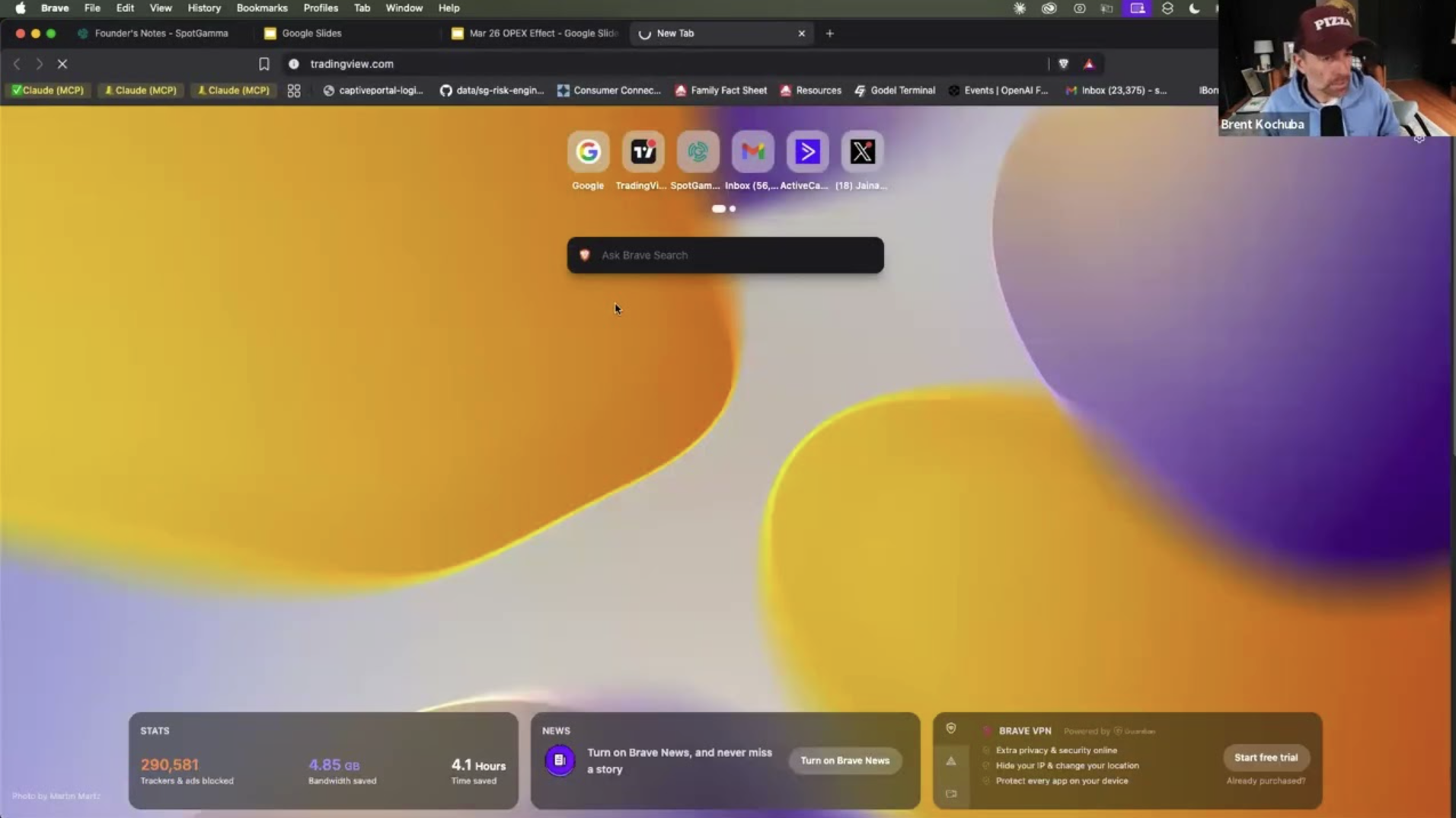Switch to Founder's Notes - SpotGamma tab
The width and height of the screenshot is (1456, 818).
[x=161, y=34]
